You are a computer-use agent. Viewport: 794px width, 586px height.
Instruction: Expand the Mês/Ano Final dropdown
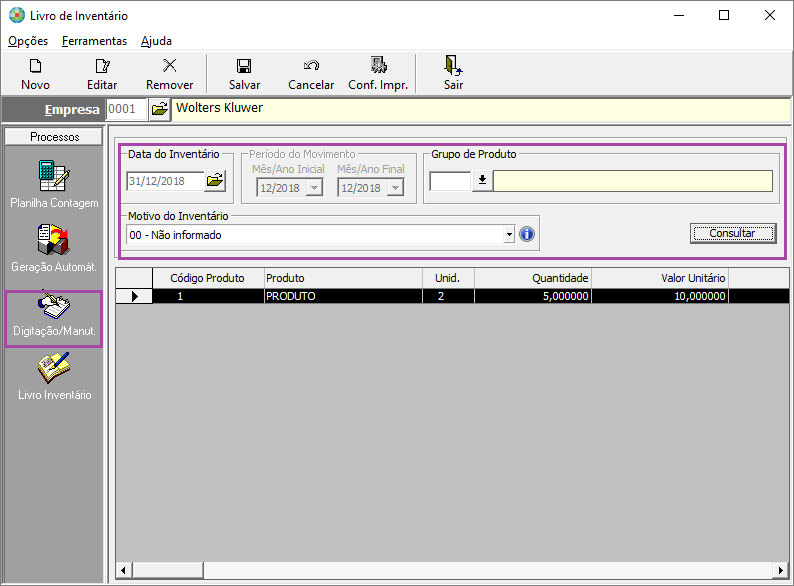395,188
